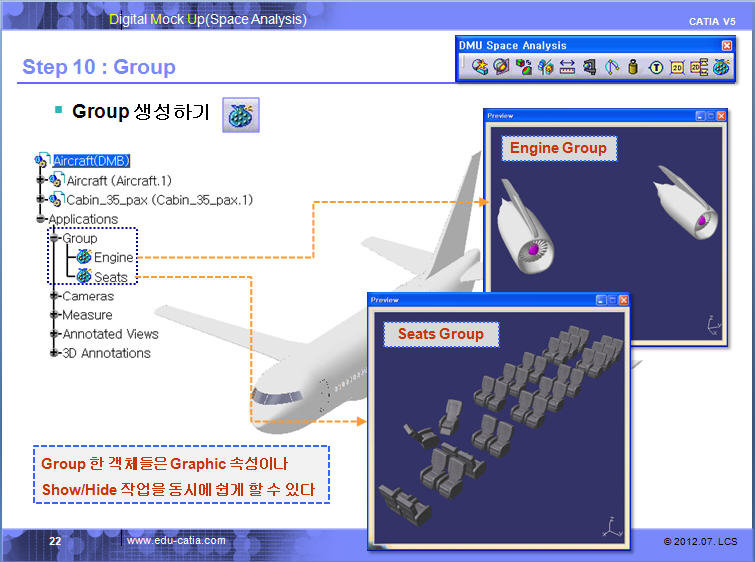Select the Seats group in the tree
This screenshot has height=562, width=755.
pyautogui.click(x=110, y=276)
